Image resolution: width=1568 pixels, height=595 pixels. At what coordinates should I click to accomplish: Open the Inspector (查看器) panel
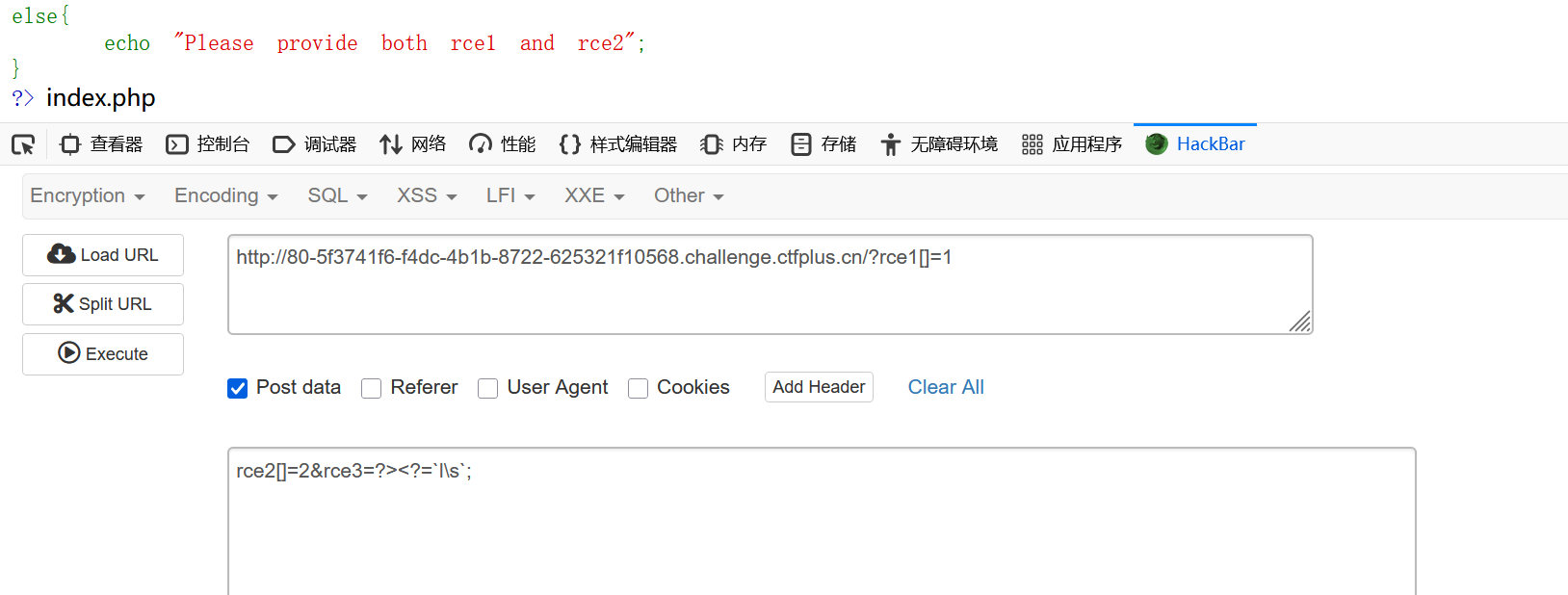point(101,144)
